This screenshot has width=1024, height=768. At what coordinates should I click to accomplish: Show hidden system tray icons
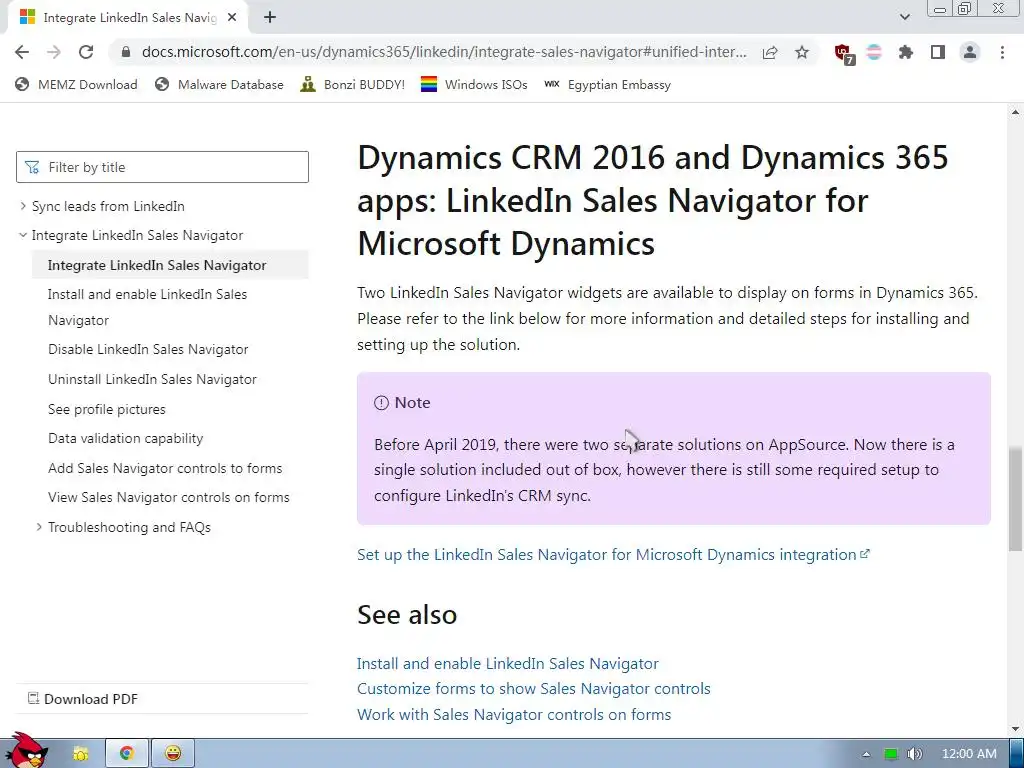[866, 754]
